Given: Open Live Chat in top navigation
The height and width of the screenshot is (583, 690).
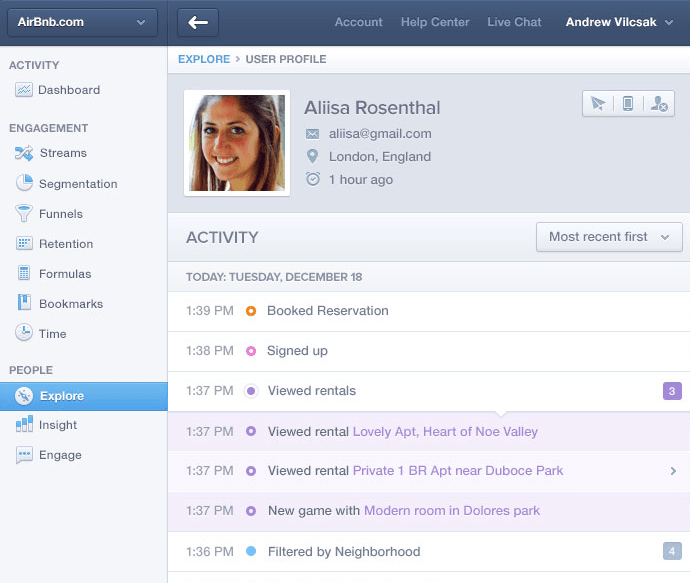Looking at the screenshot, I should pyautogui.click(x=514, y=22).
